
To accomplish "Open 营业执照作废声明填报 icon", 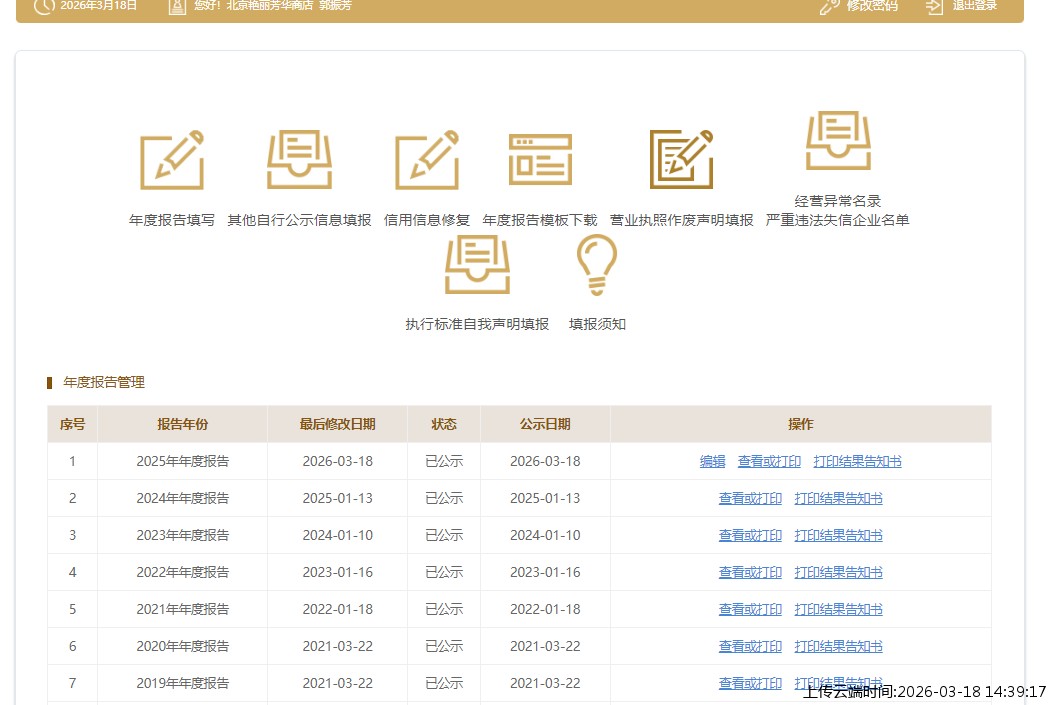I will coord(681,161).
